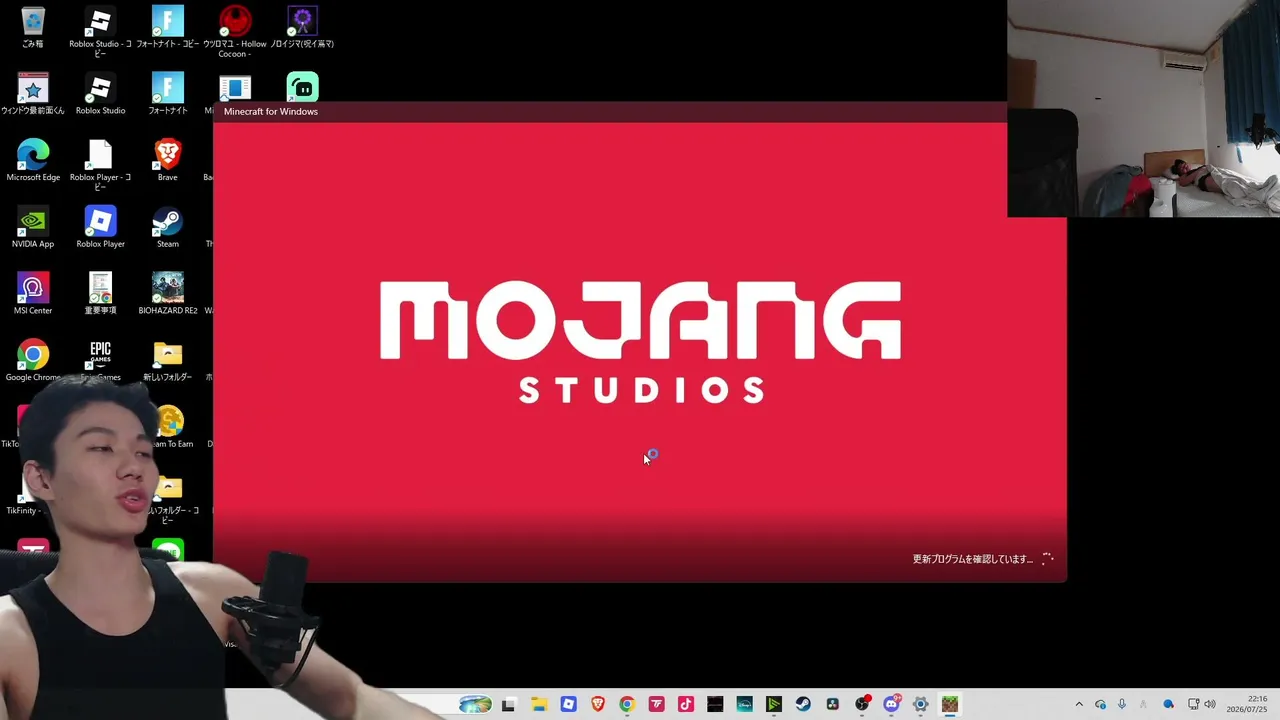The height and width of the screenshot is (720, 1280).
Task: Open the volume control in system tray
Action: click(1210, 704)
